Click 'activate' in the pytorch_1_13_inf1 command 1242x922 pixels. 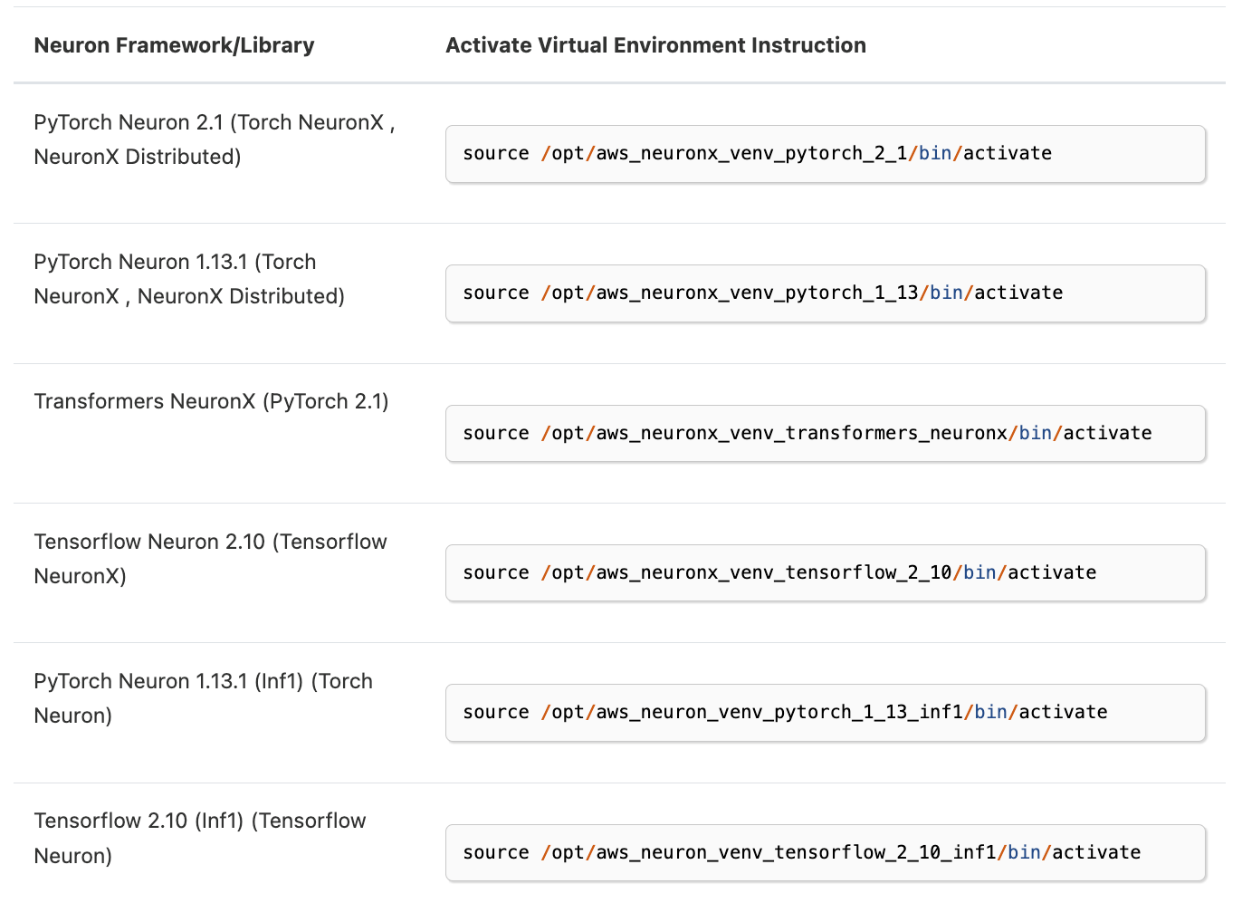[x=1063, y=712]
